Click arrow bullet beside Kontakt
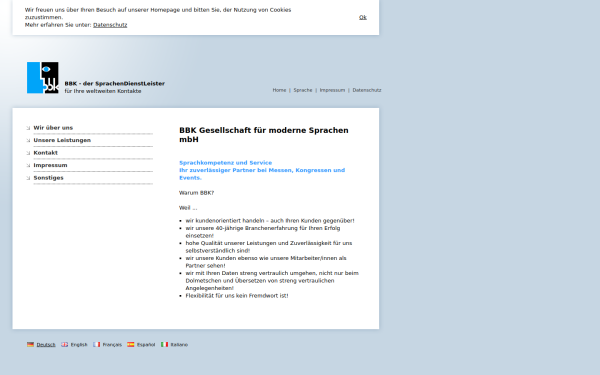This screenshot has width=600, height=375. pos(28,153)
